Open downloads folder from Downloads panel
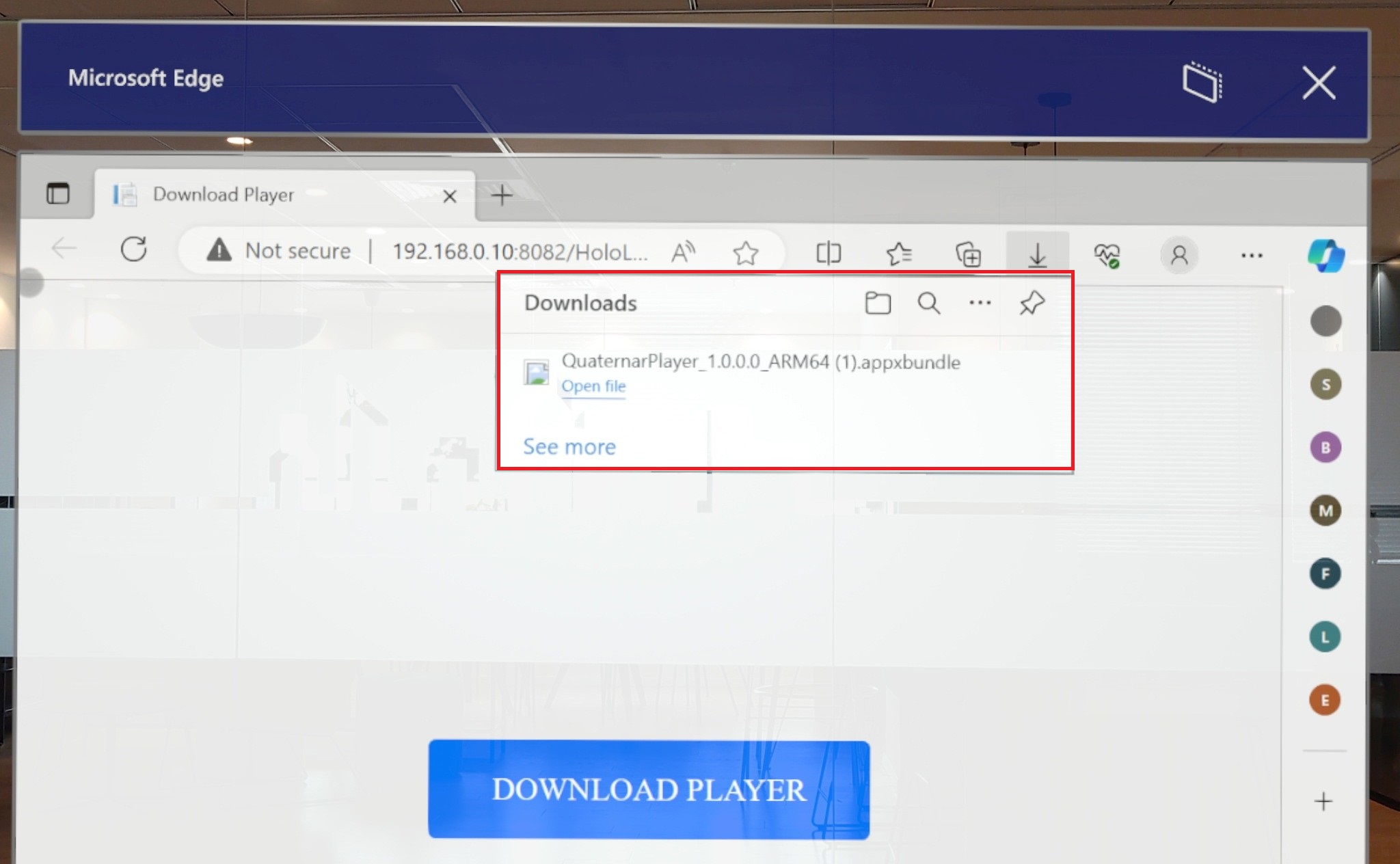 [878, 303]
